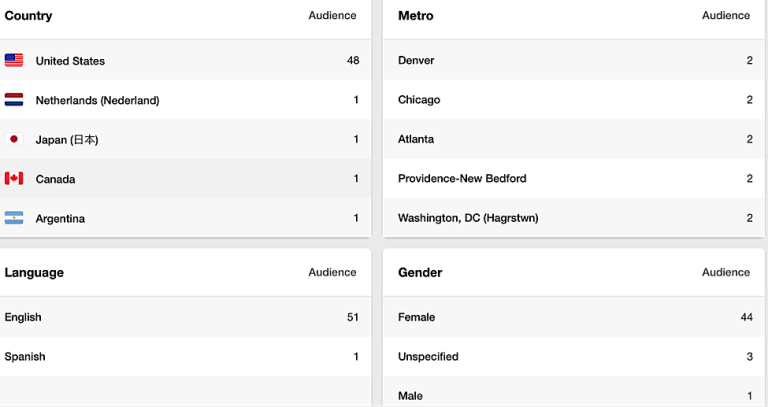
Task: Select the United States country row
Action: pos(185,60)
